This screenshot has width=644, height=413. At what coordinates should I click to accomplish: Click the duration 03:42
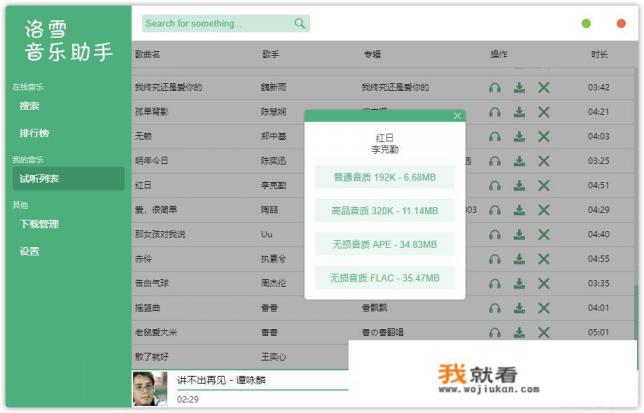[x=598, y=87]
